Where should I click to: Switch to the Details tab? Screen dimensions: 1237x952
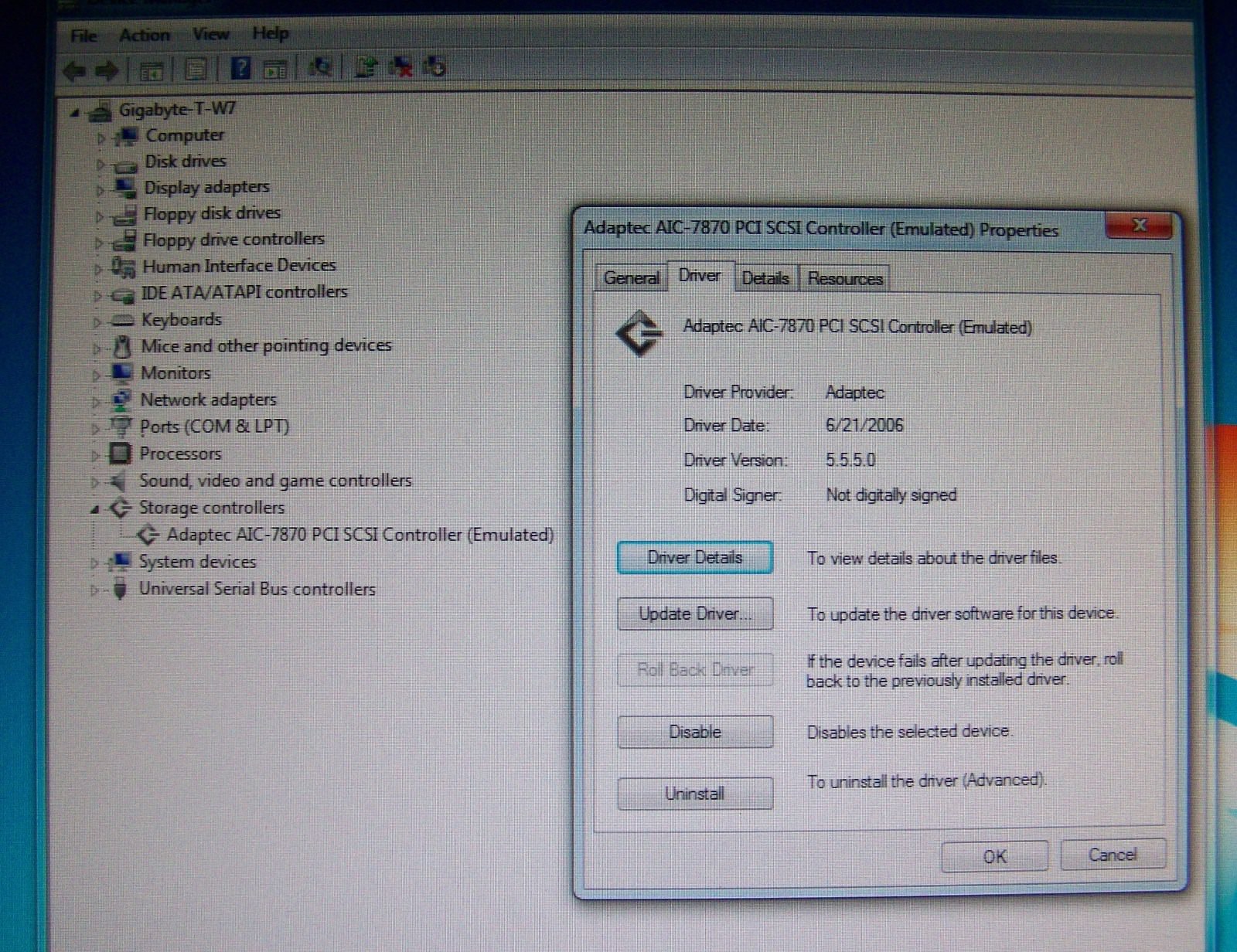pos(765,278)
